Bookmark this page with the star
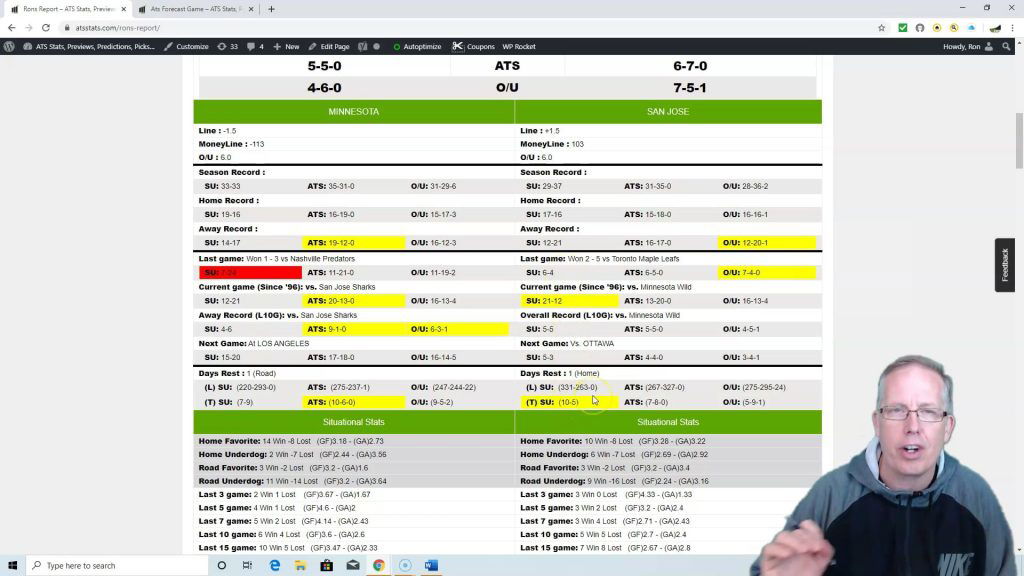1024x576 pixels. coord(882,27)
